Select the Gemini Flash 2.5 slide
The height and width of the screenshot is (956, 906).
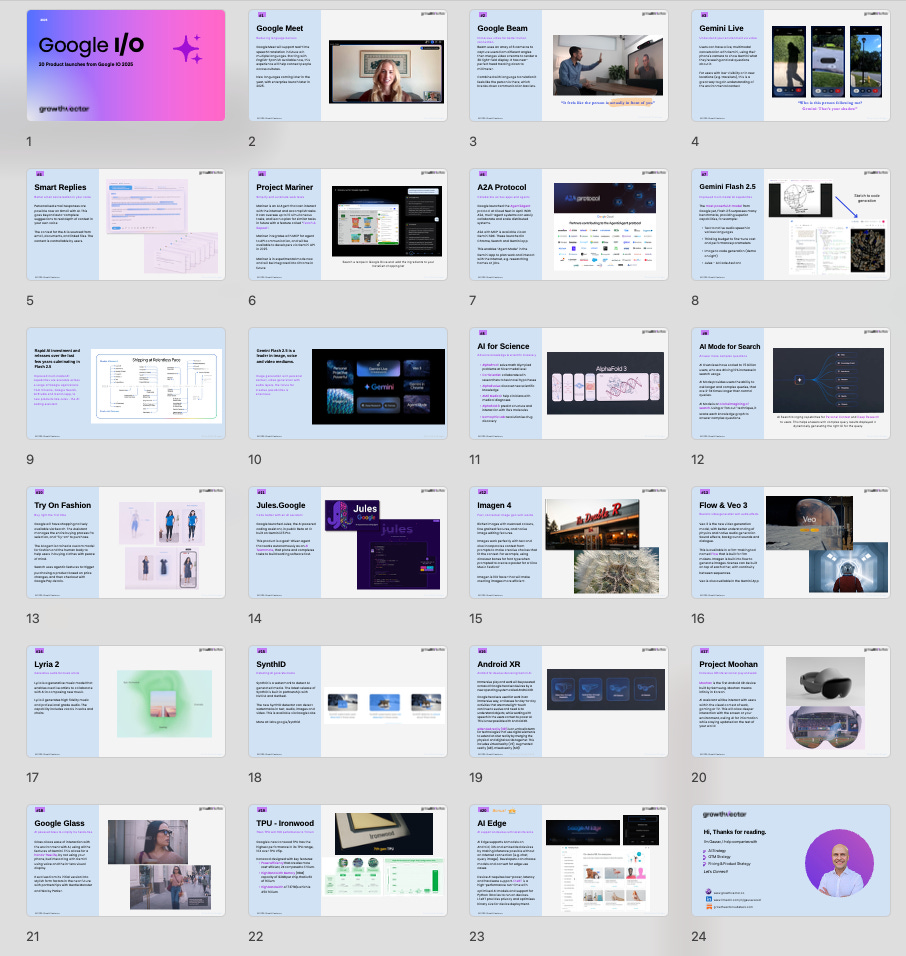[x=791, y=224]
